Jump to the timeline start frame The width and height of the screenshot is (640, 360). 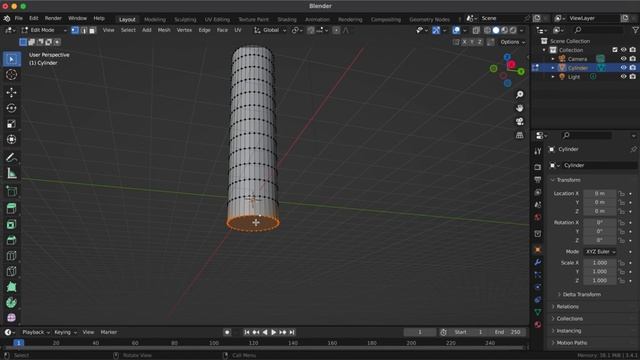[247, 332]
